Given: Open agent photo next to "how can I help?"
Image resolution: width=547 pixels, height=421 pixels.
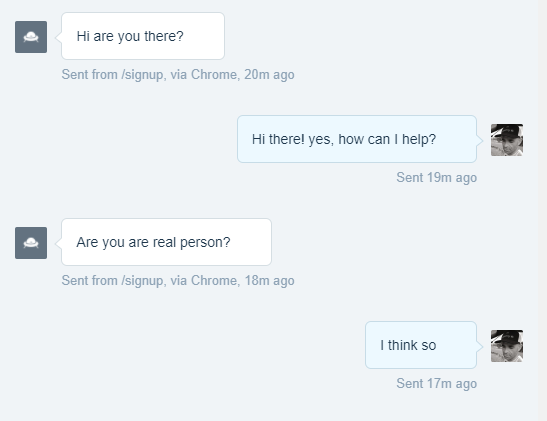Looking at the screenshot, I should (x=507, y=140).
